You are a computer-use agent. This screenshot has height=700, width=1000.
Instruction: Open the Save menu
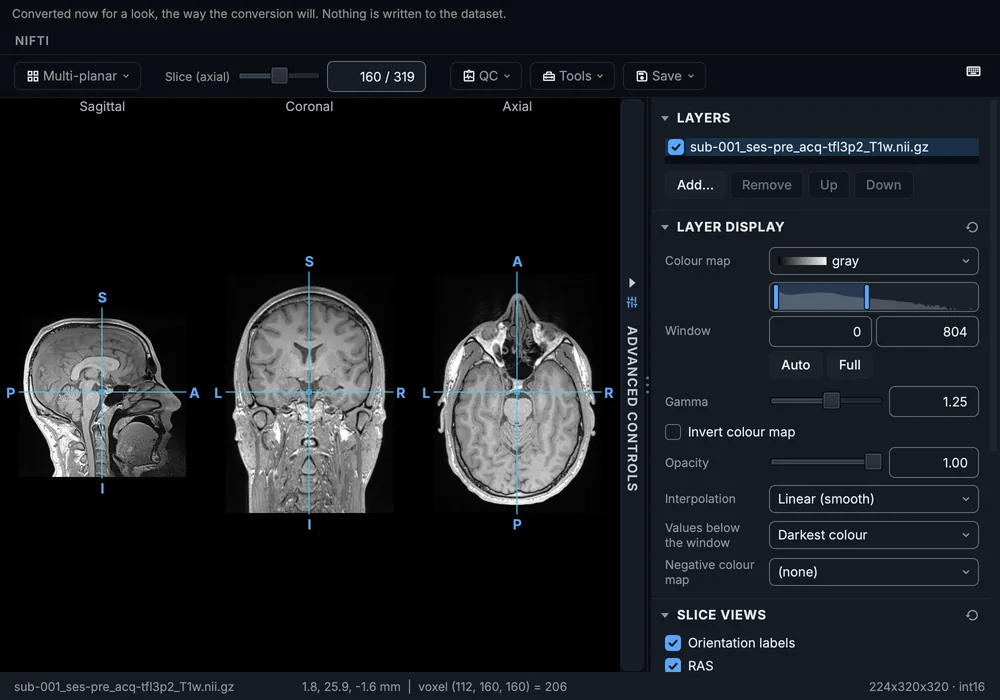pyautogui.click(x=664, y=77)
